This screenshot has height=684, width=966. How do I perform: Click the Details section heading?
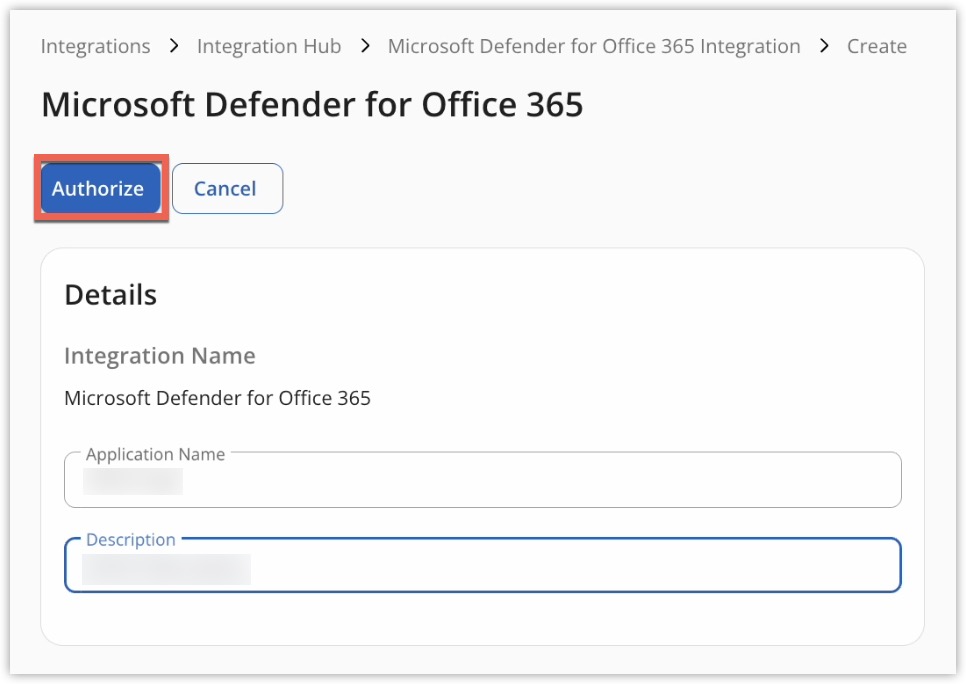(x=110, y=294)
